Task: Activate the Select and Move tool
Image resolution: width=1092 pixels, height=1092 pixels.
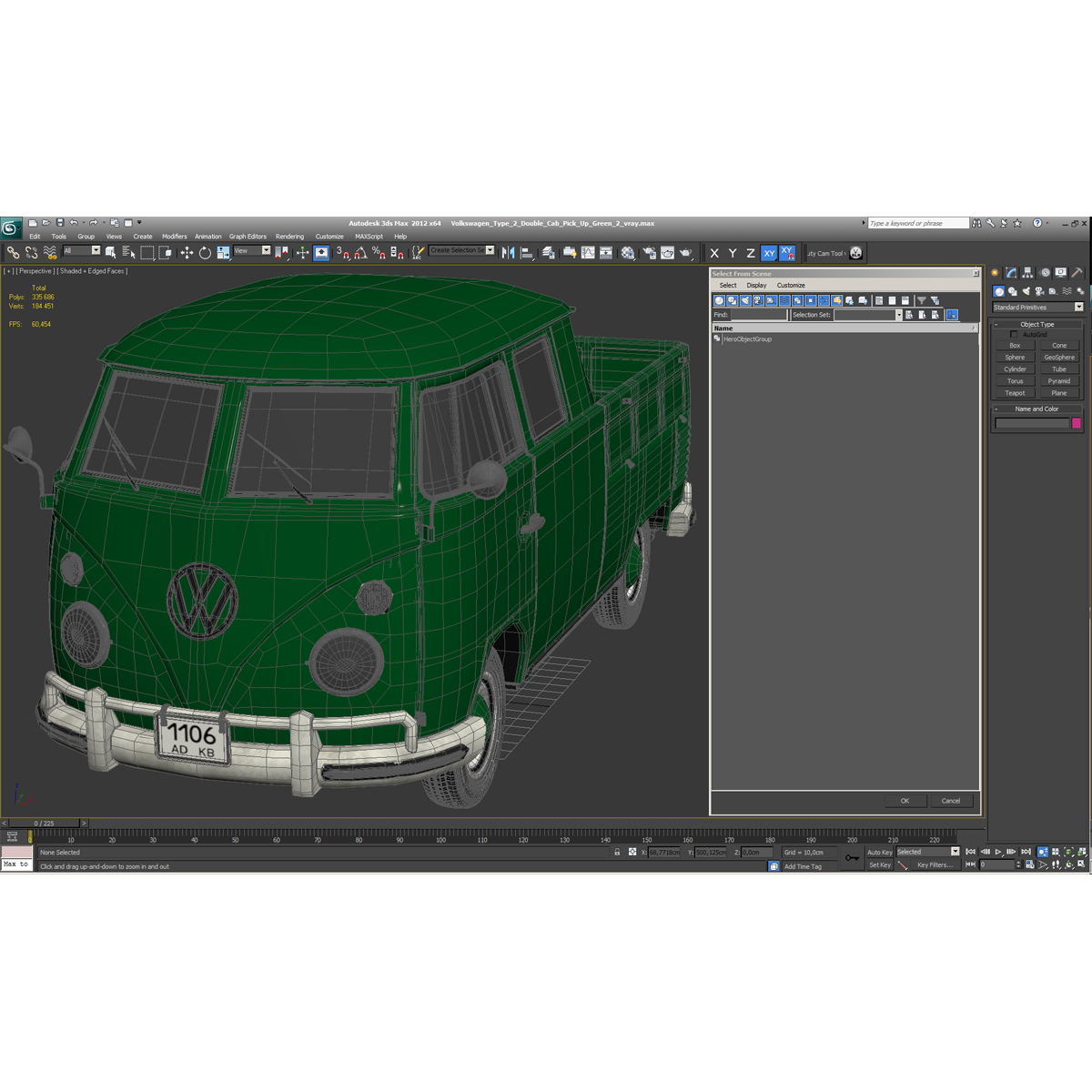Action: click(x=187, y=252)
